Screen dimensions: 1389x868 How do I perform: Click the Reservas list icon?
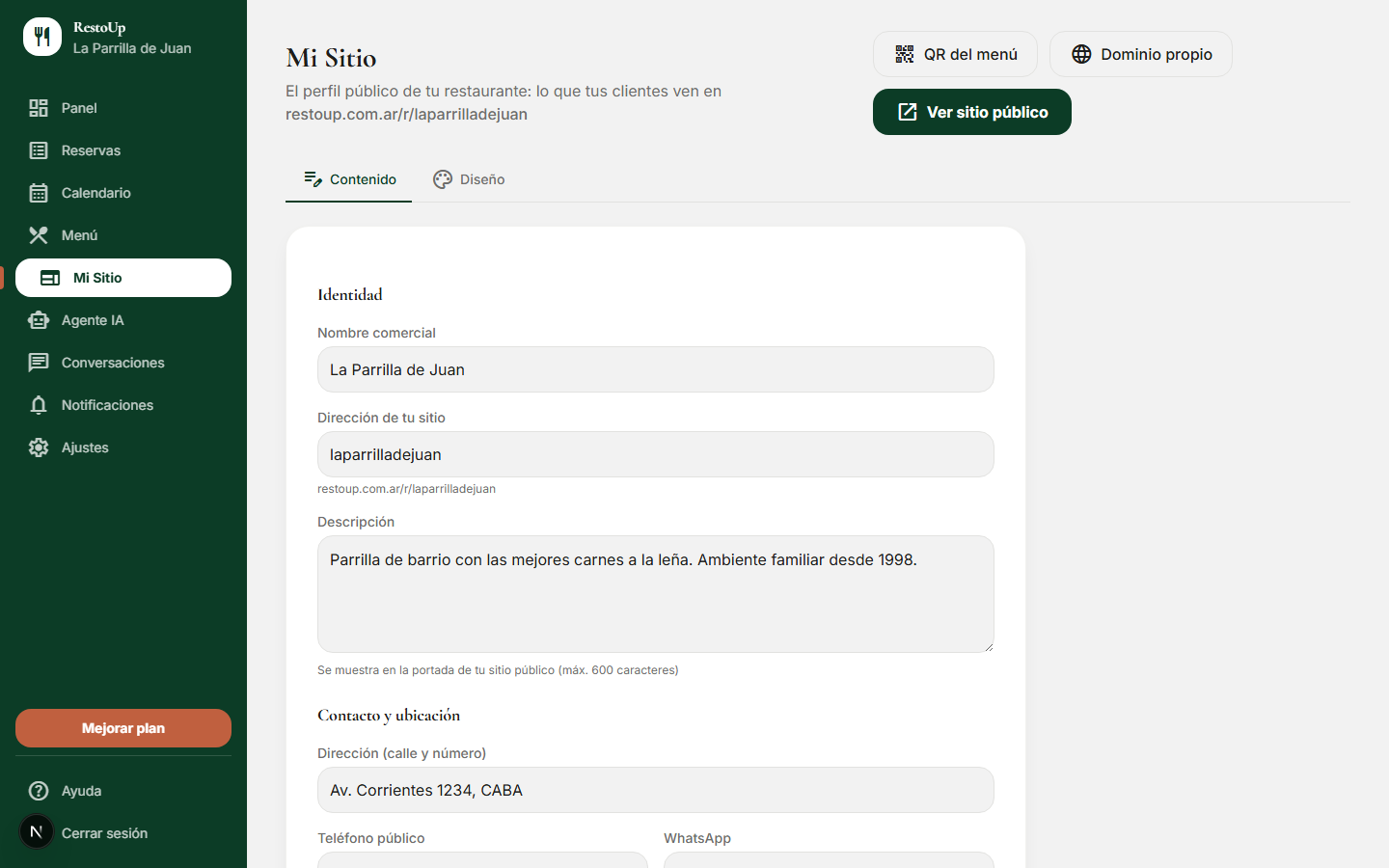pos(39,150)
